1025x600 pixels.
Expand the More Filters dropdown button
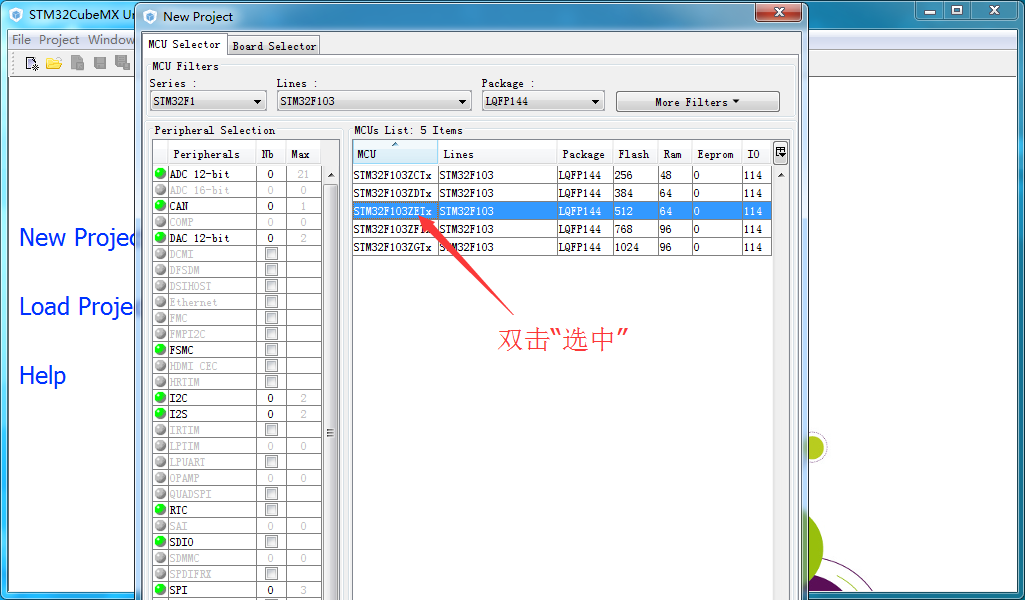[697, 102]
